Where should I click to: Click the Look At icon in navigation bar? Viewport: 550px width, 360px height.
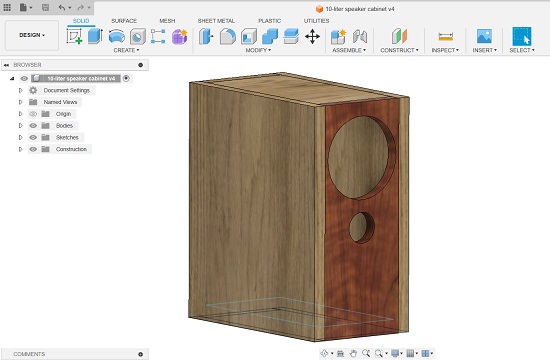pyautogui.click(x=340, y=353)
